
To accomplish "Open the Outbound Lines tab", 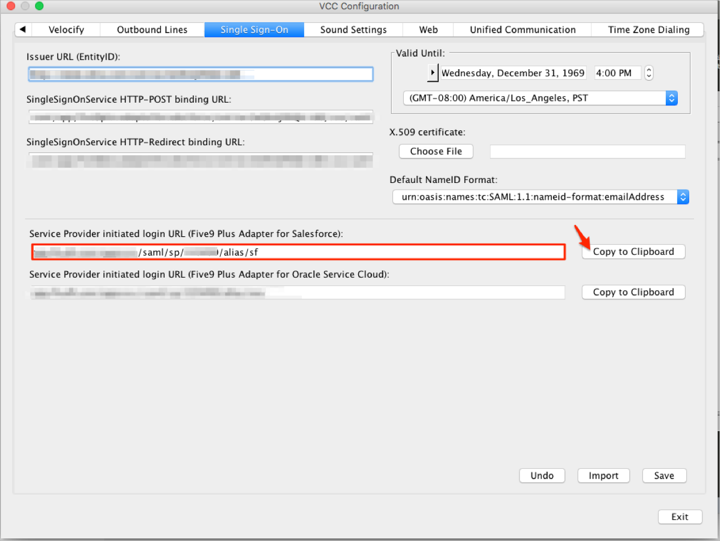I will 152,30.
